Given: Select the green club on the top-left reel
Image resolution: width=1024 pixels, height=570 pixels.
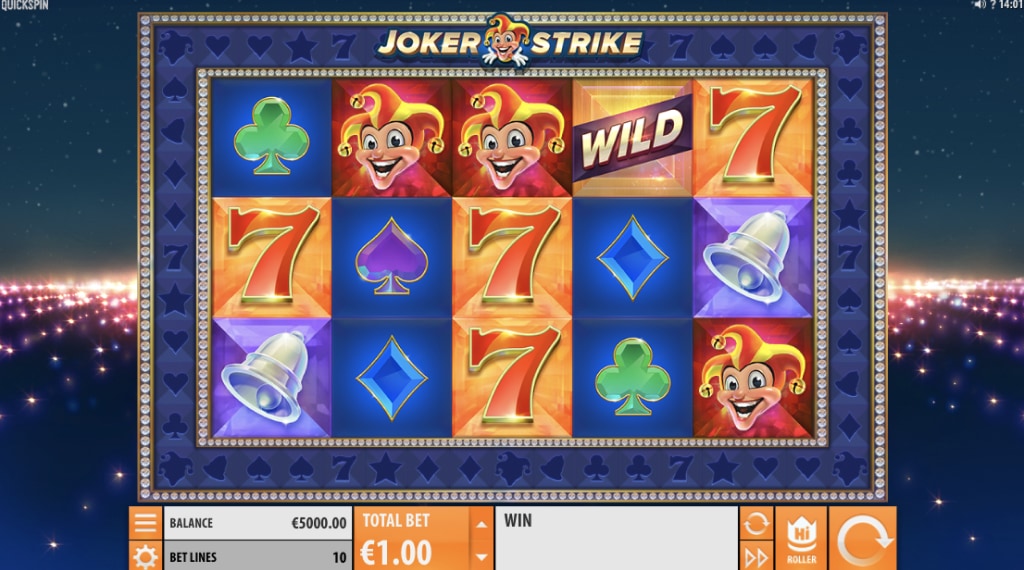Looking at the screenshot, I should (271, 137).
